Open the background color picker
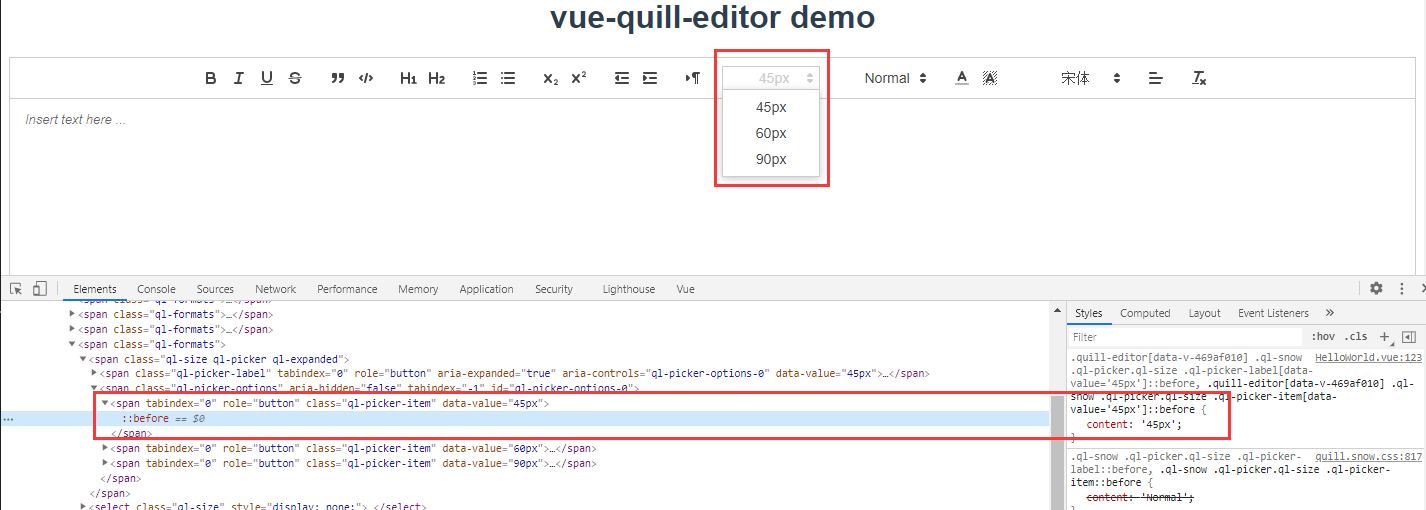 pos(990,78)
